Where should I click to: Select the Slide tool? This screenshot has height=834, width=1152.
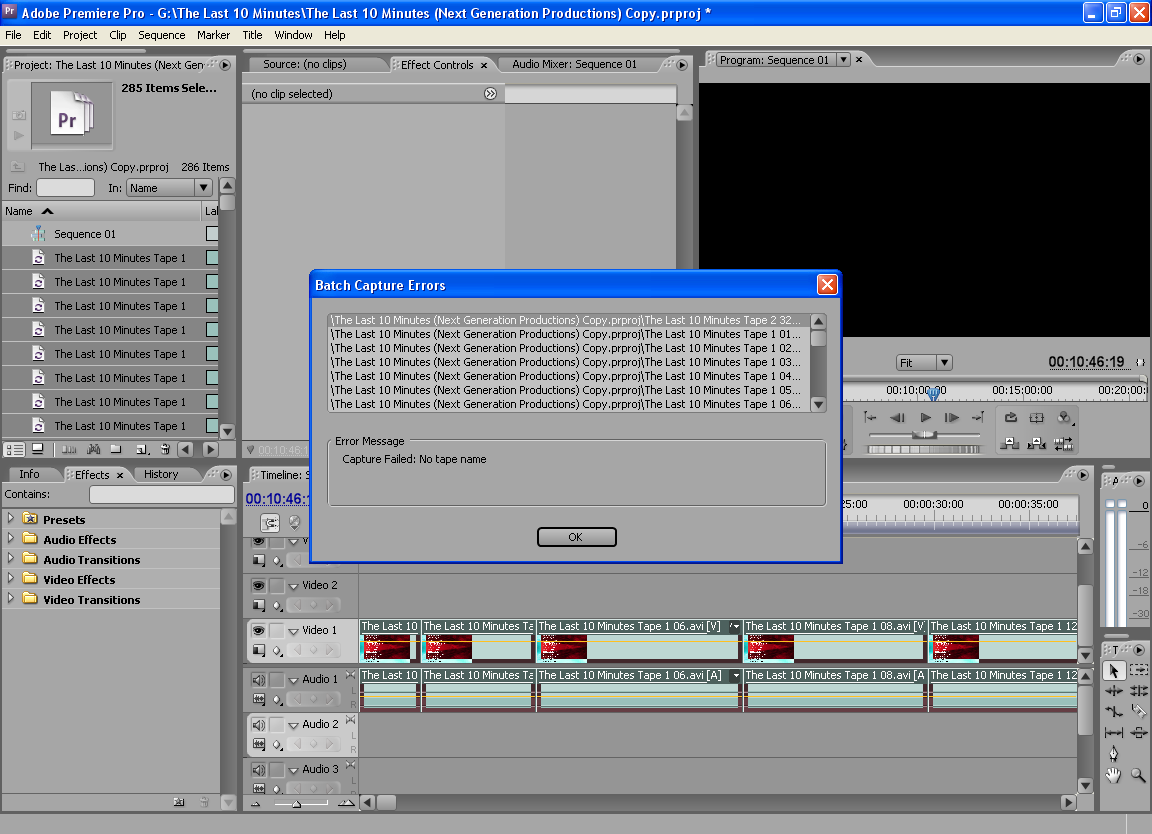tap(1138, 733)
